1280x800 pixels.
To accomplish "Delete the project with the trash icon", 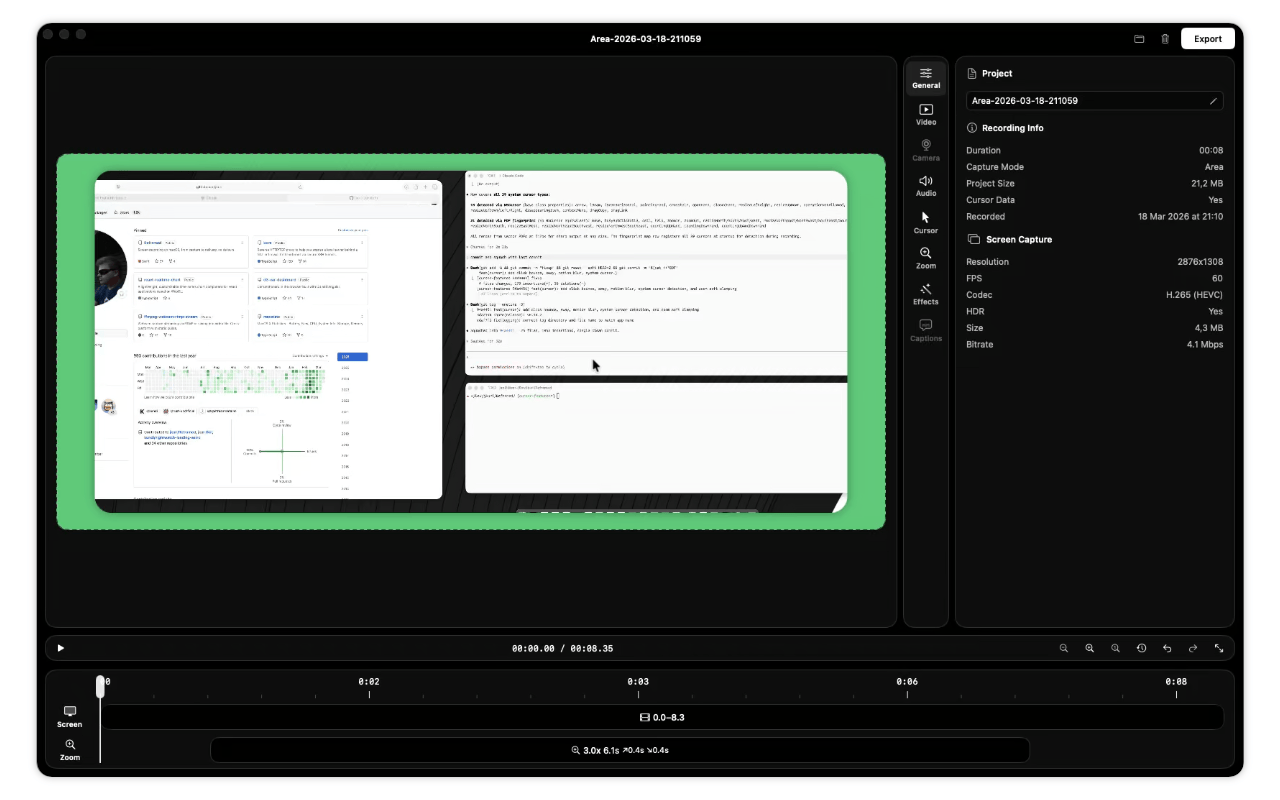I will coord(1165,39).
